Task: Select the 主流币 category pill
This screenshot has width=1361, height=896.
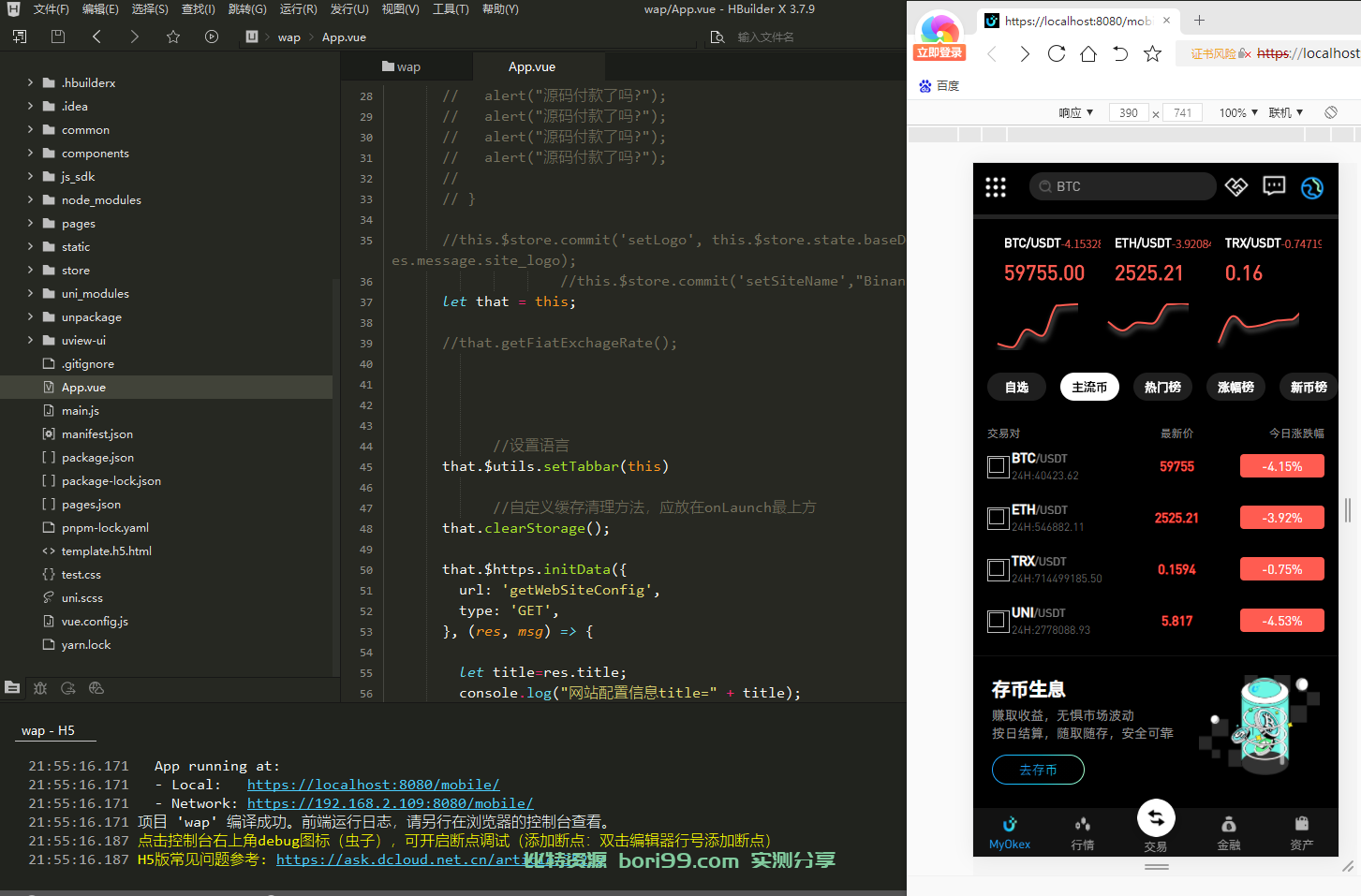Action: (x=1089, y=387)
